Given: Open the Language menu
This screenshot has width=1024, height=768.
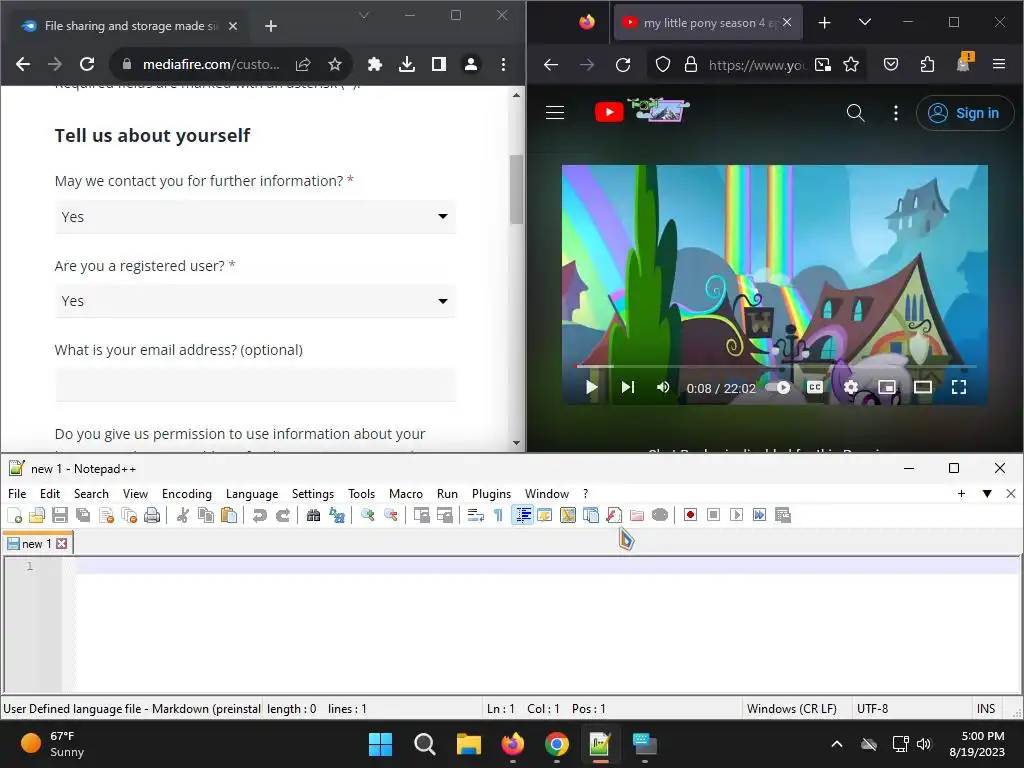Looking at the screenshot, I should tap(252, 494).
